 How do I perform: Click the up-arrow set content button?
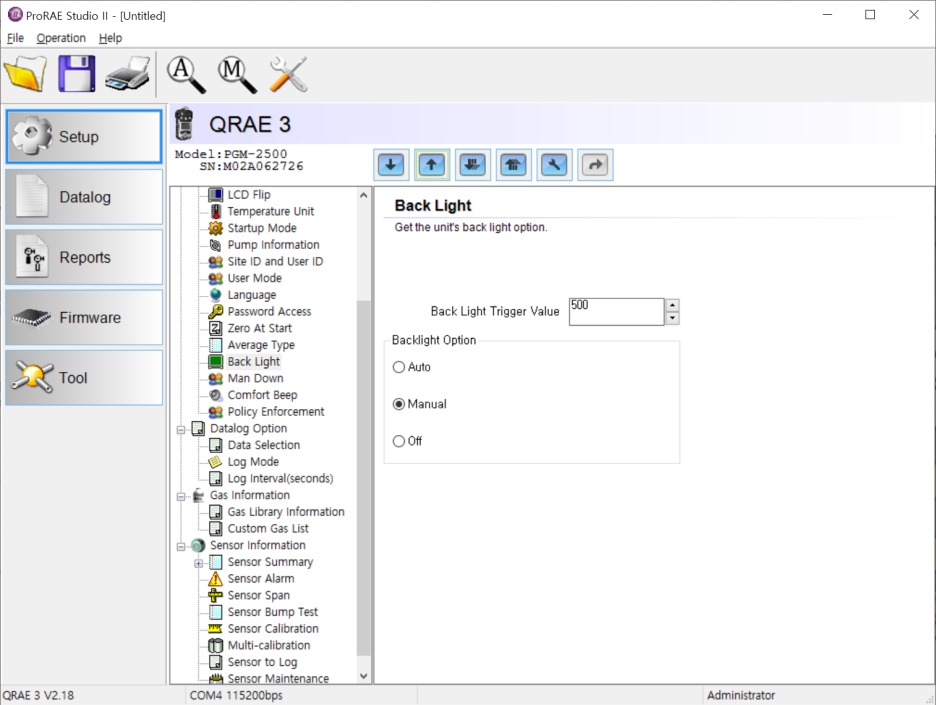pos(432,165)
